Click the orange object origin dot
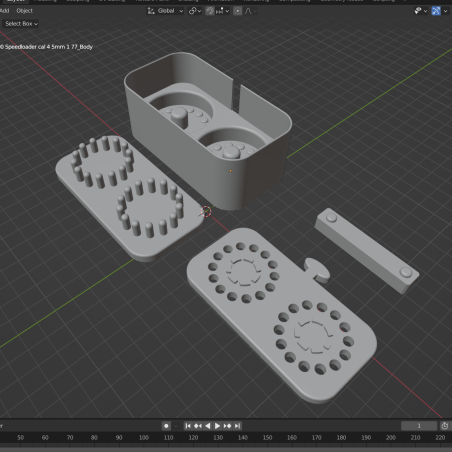The width and height of the screenshot is (452, 452). (230, 171)
